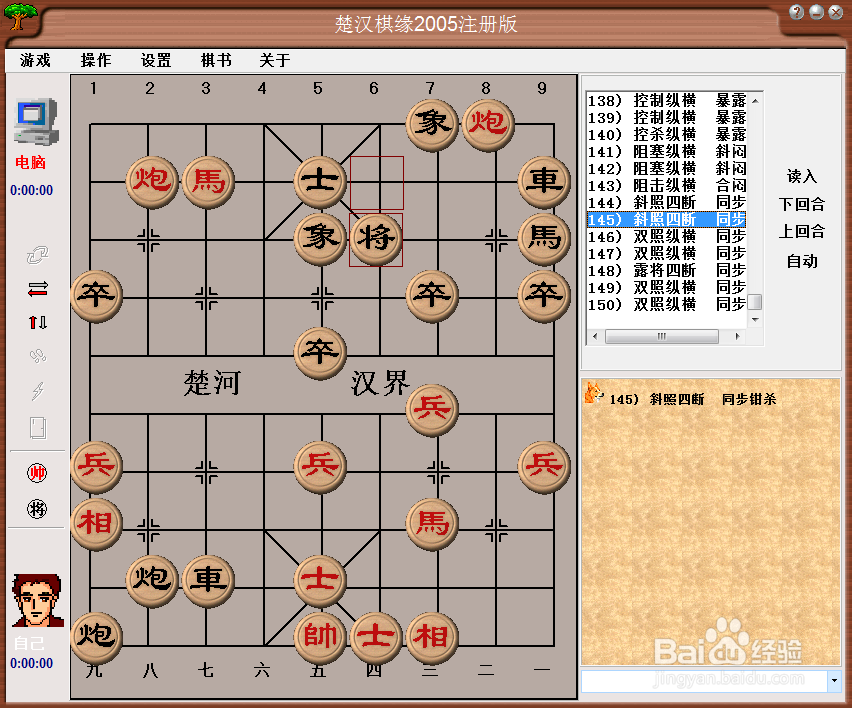Image resolution: width=852 pixels, height=708 pixels.
Task: Select list entry 149) 双照纵横
Action: 667,287
